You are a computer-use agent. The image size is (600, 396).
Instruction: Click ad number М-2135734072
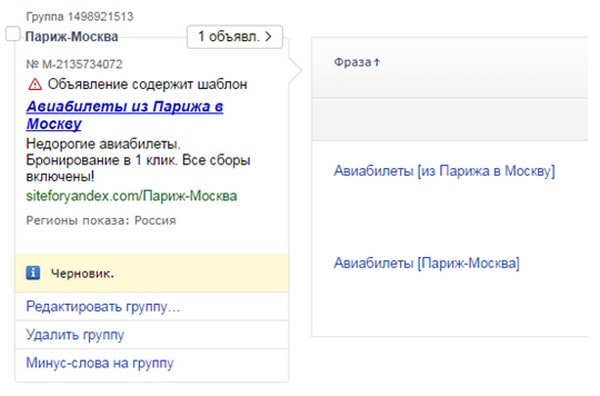click(x=74, y=64)
